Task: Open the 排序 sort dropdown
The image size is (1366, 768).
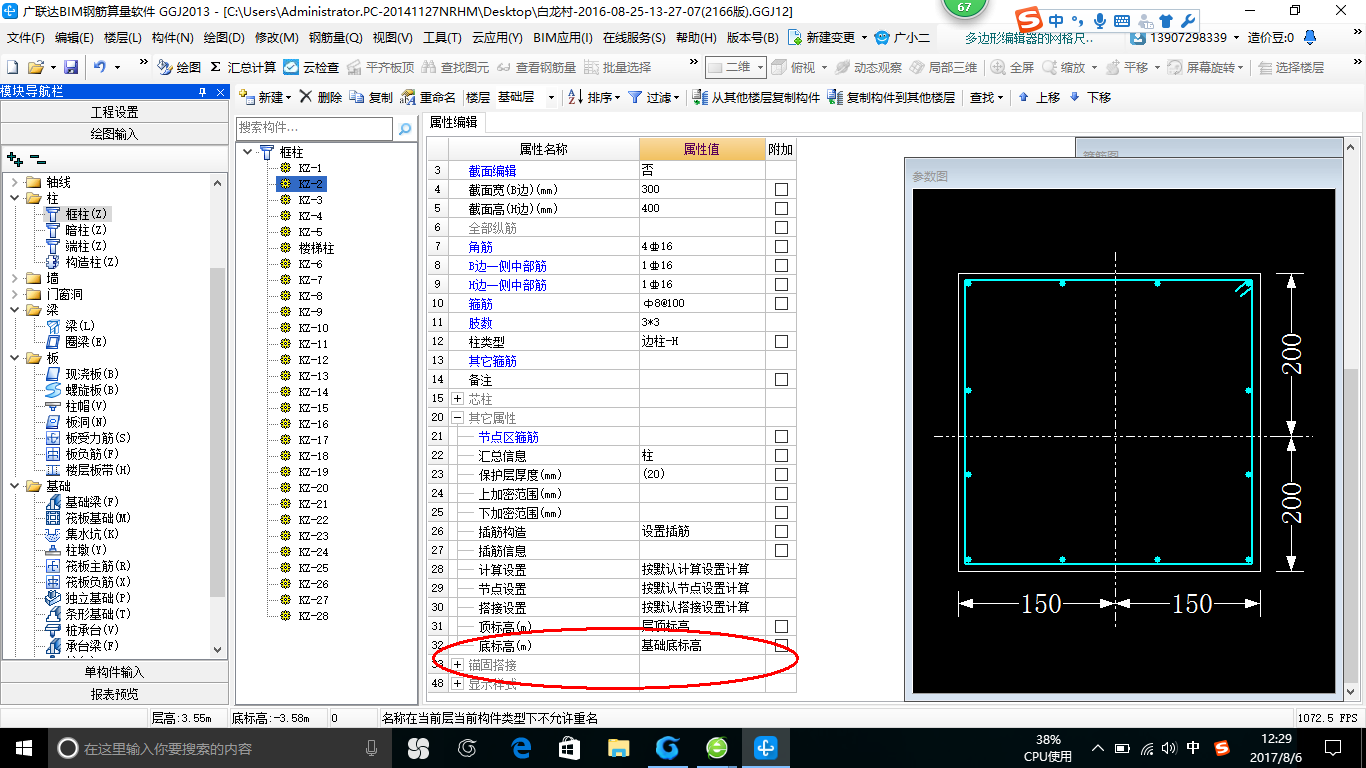Action: (x=594, y=97)
